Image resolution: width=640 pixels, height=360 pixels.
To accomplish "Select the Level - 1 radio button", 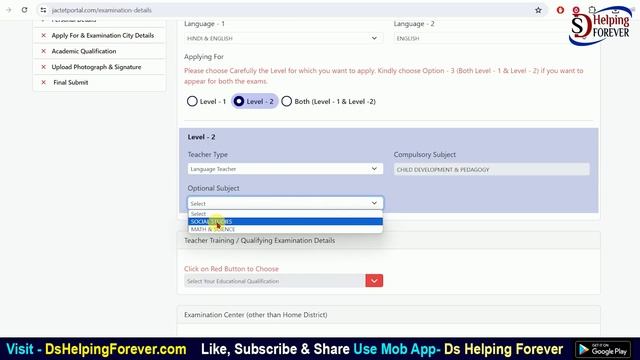I will coord(192,101).
